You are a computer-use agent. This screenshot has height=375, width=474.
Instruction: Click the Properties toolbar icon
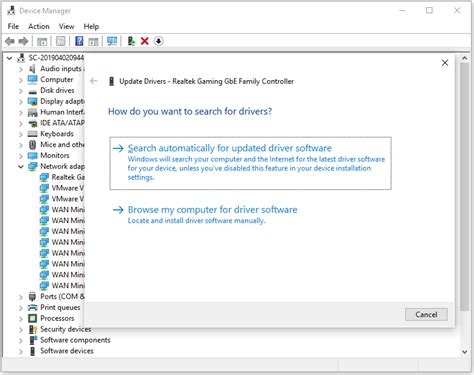(61, 41)
